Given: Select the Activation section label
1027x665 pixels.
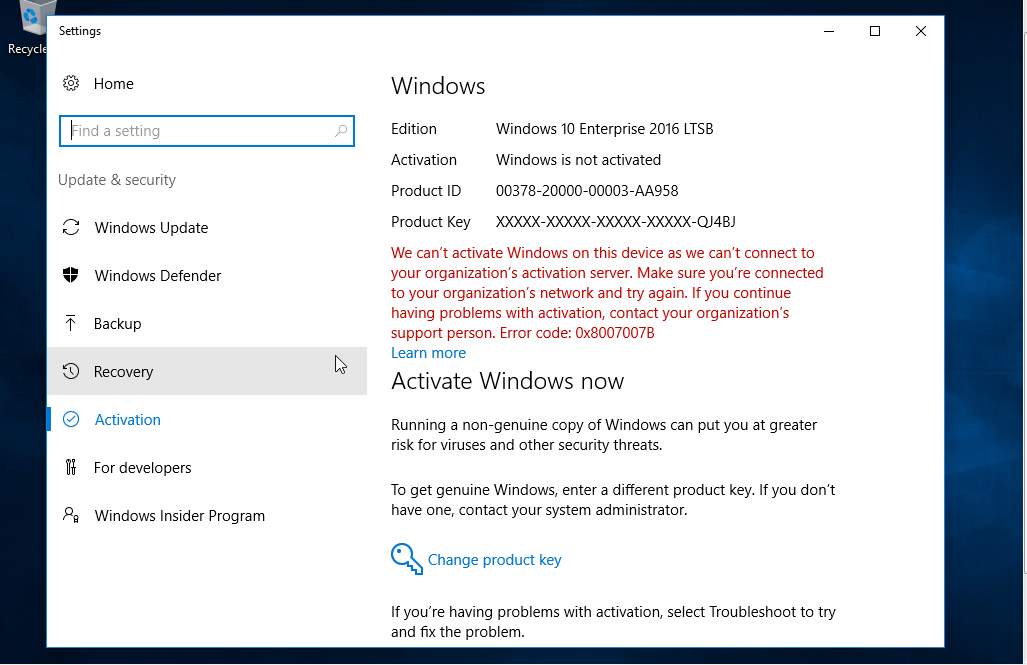Looking at the screenshot, I should click(128, 419).
